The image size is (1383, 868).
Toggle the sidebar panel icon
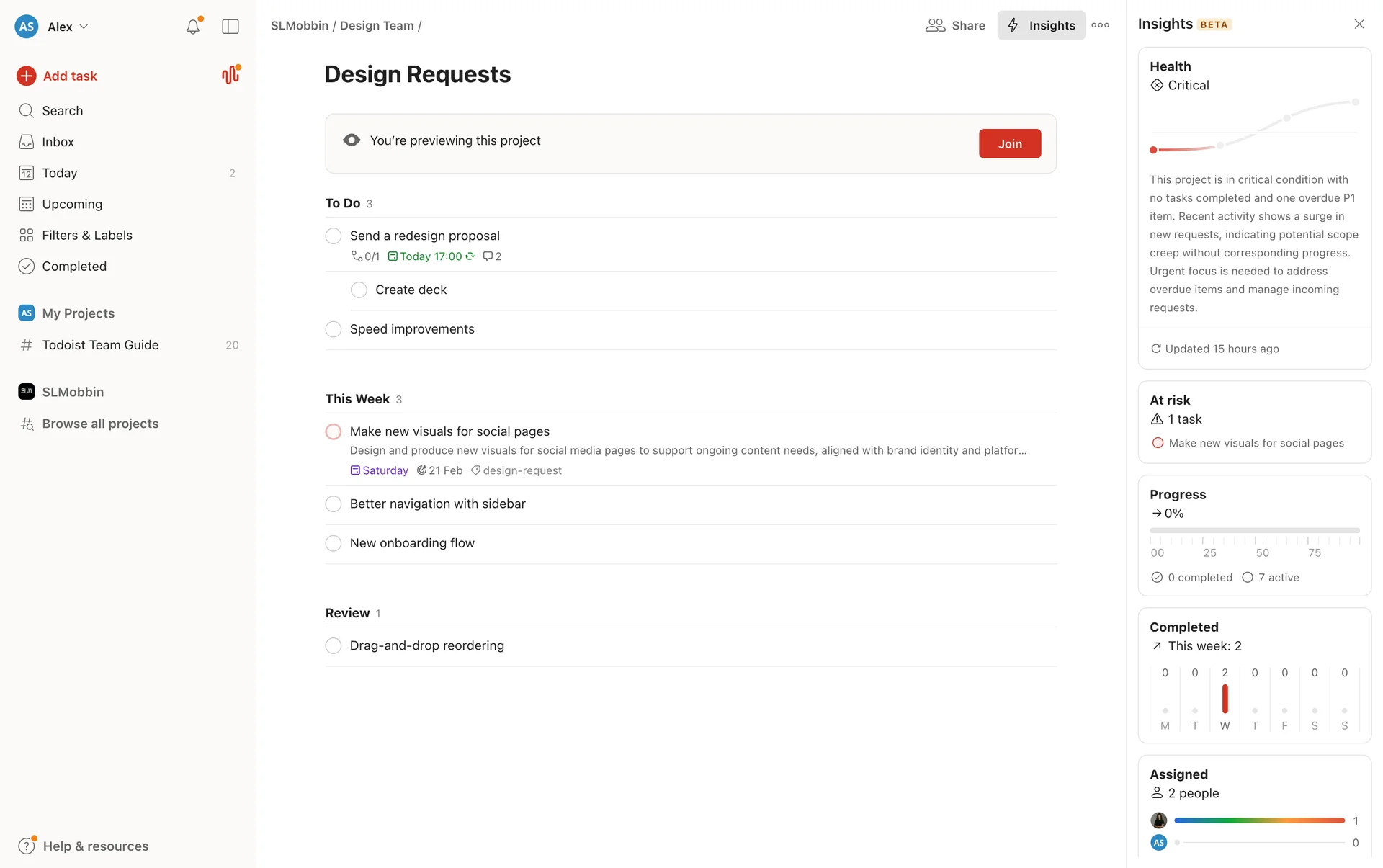pyautogui.click(x=230, y=27)
